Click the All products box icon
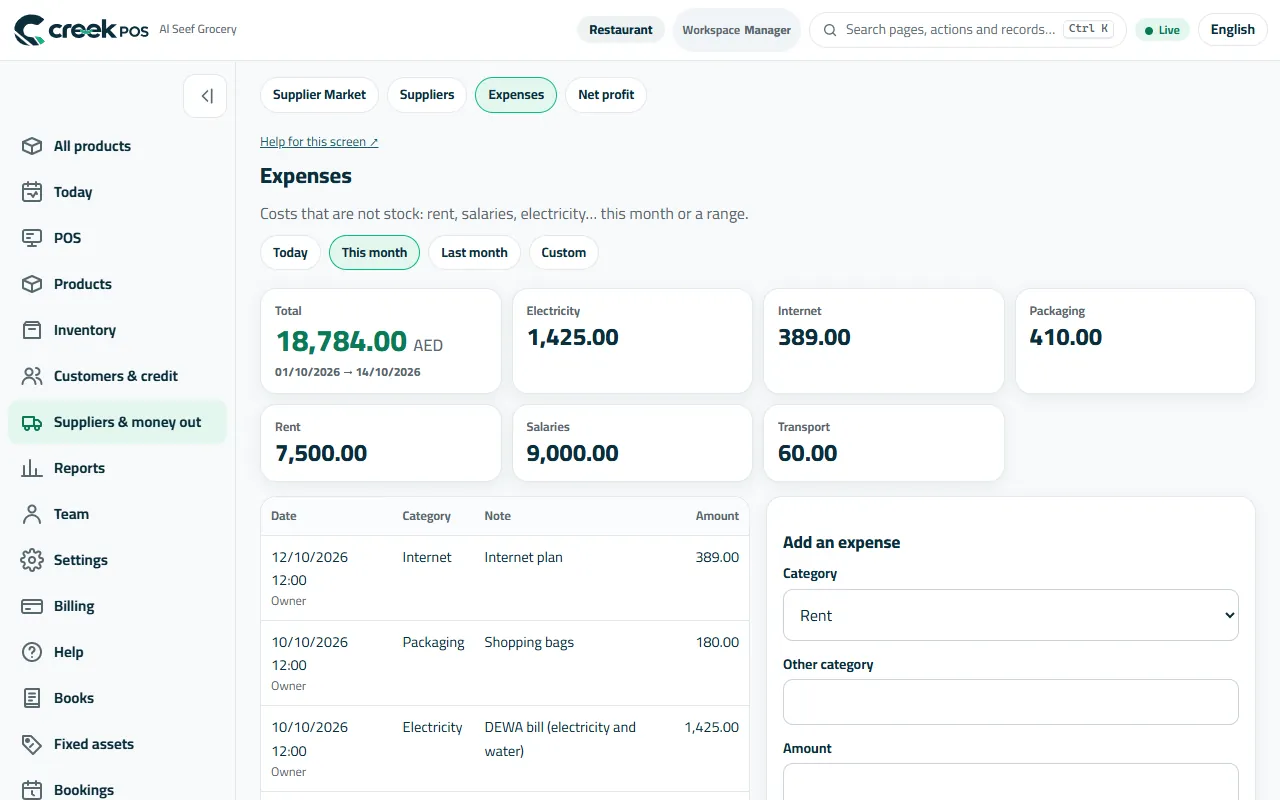Image resolution: width=1280 pixels, height=800 pixels. (x=32, y=146)
